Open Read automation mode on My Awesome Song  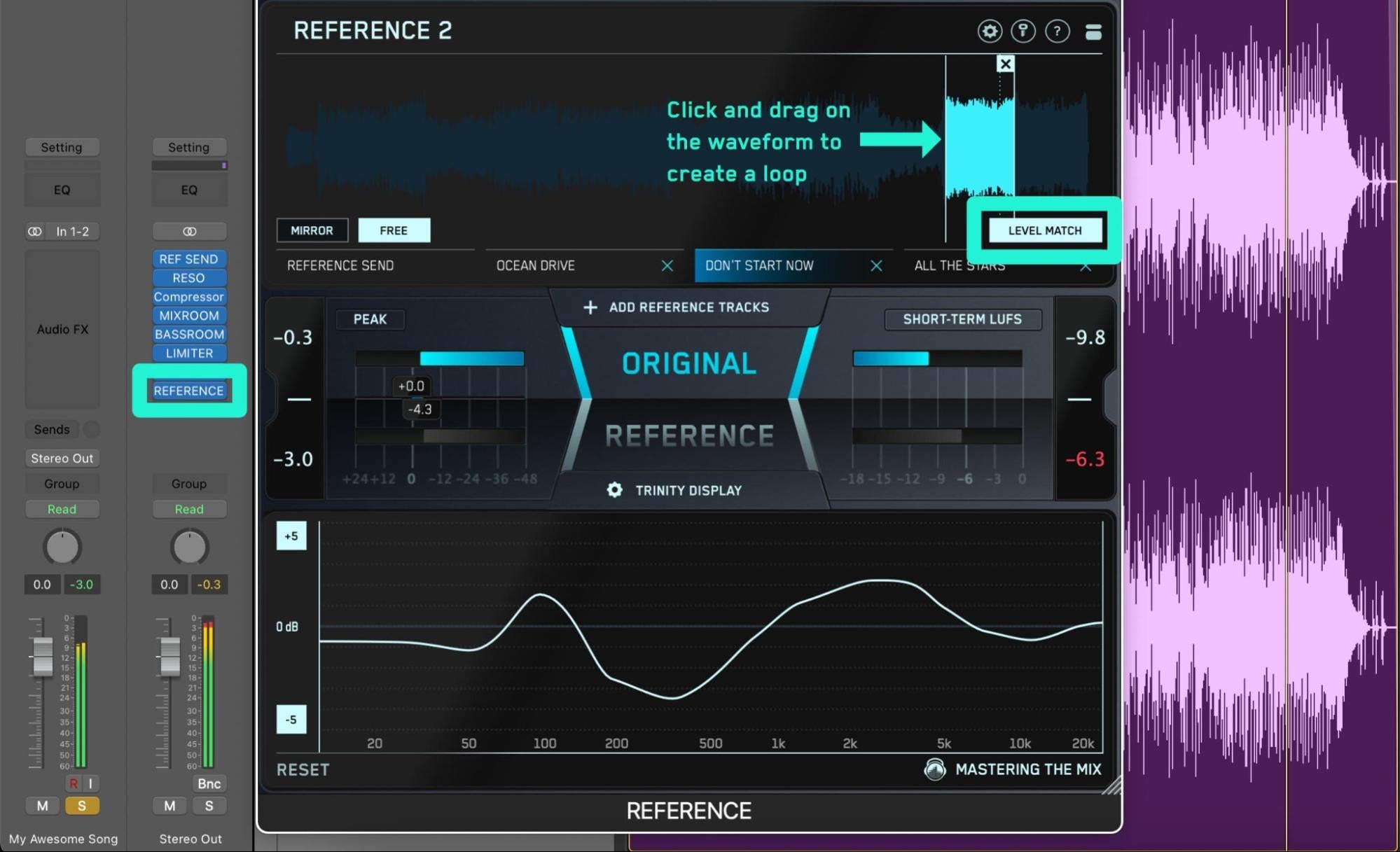[x=62, y=509]
